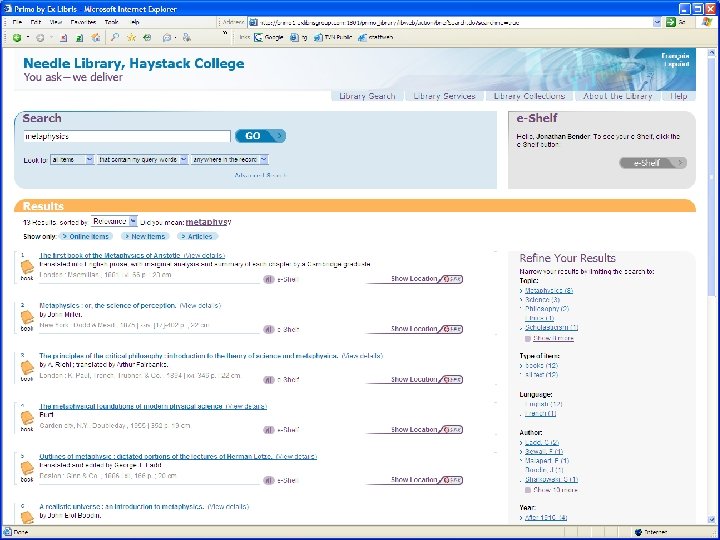
Task: Open the browser Search magnifier icon
Action: click(x=115, y=38)
